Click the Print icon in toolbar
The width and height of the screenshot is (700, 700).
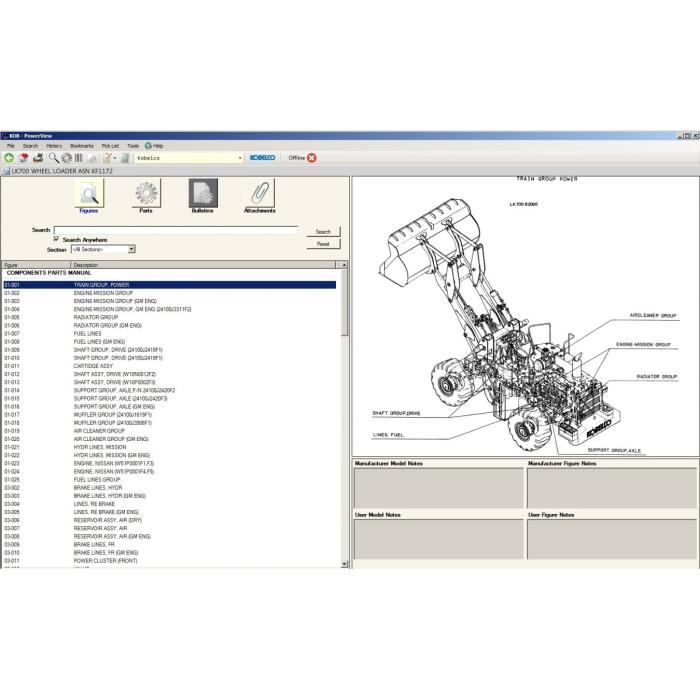[38, 158]
